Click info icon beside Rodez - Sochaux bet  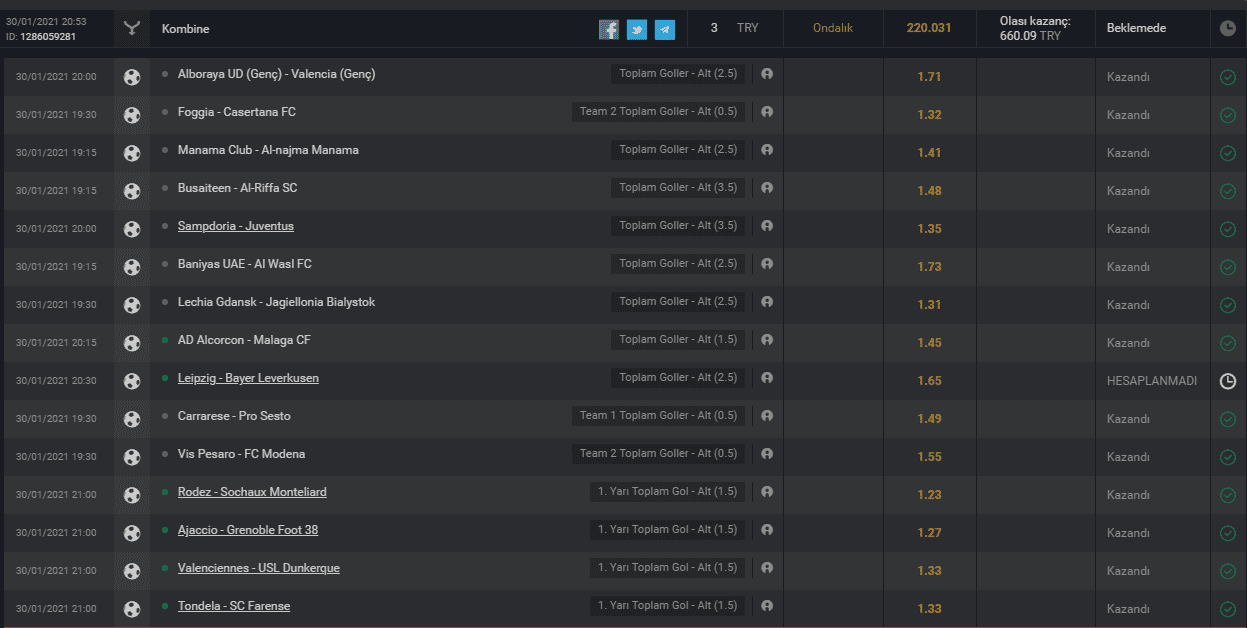[767, 492]
